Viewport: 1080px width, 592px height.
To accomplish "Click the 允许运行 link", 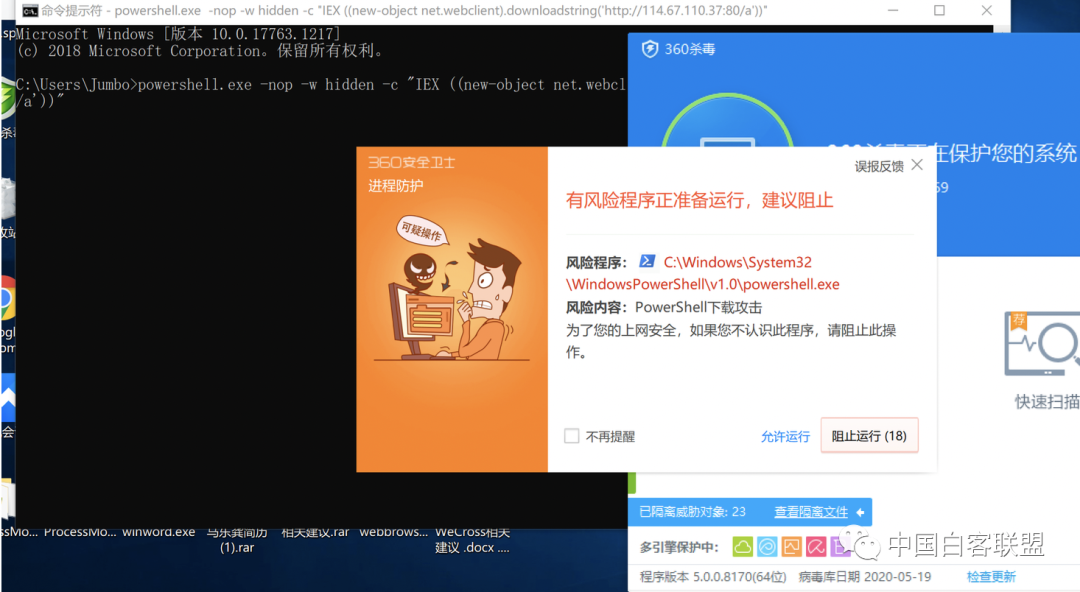I will [x=785, y=436].
